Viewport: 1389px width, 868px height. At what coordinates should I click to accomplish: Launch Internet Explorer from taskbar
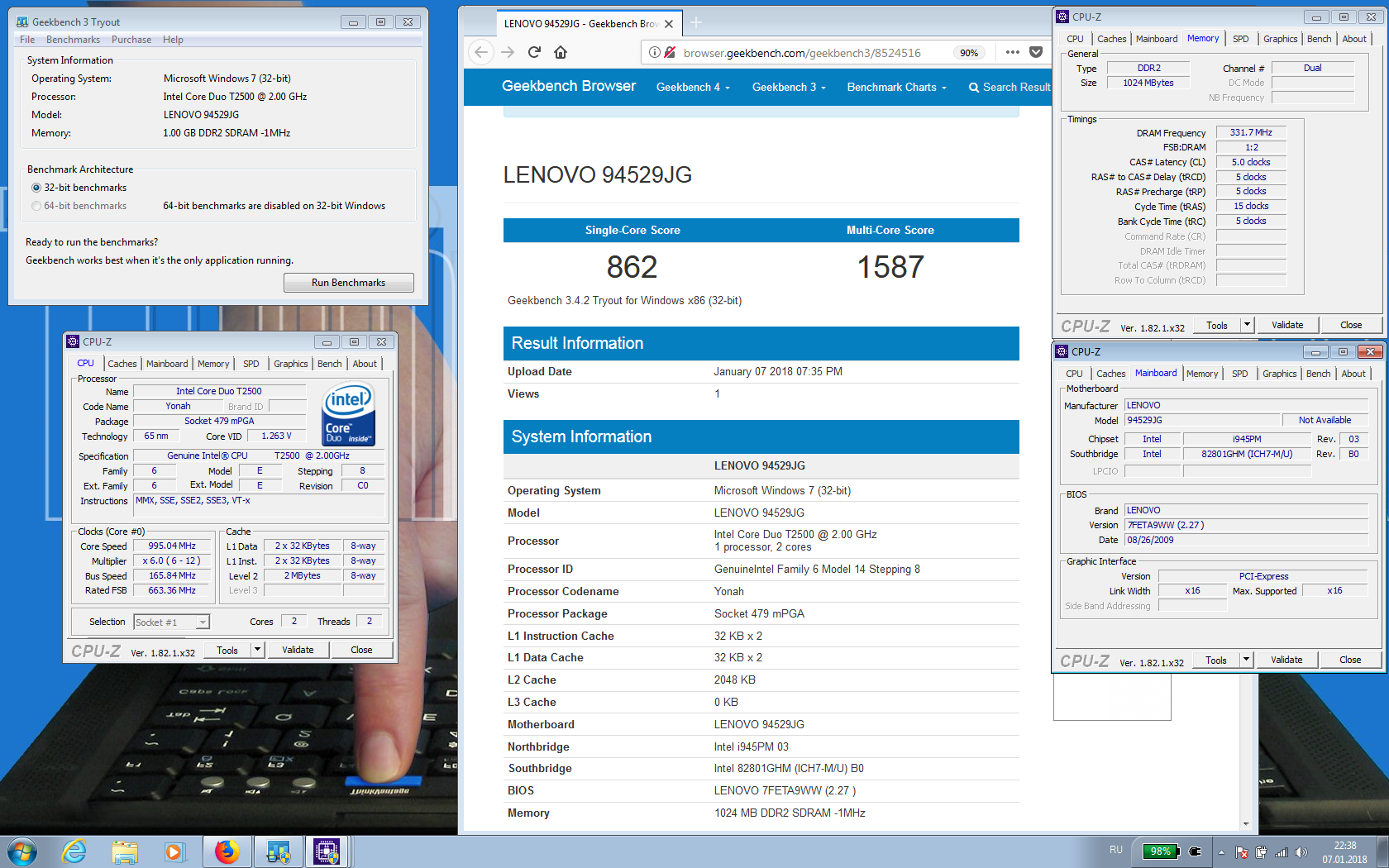coord(74,851)
